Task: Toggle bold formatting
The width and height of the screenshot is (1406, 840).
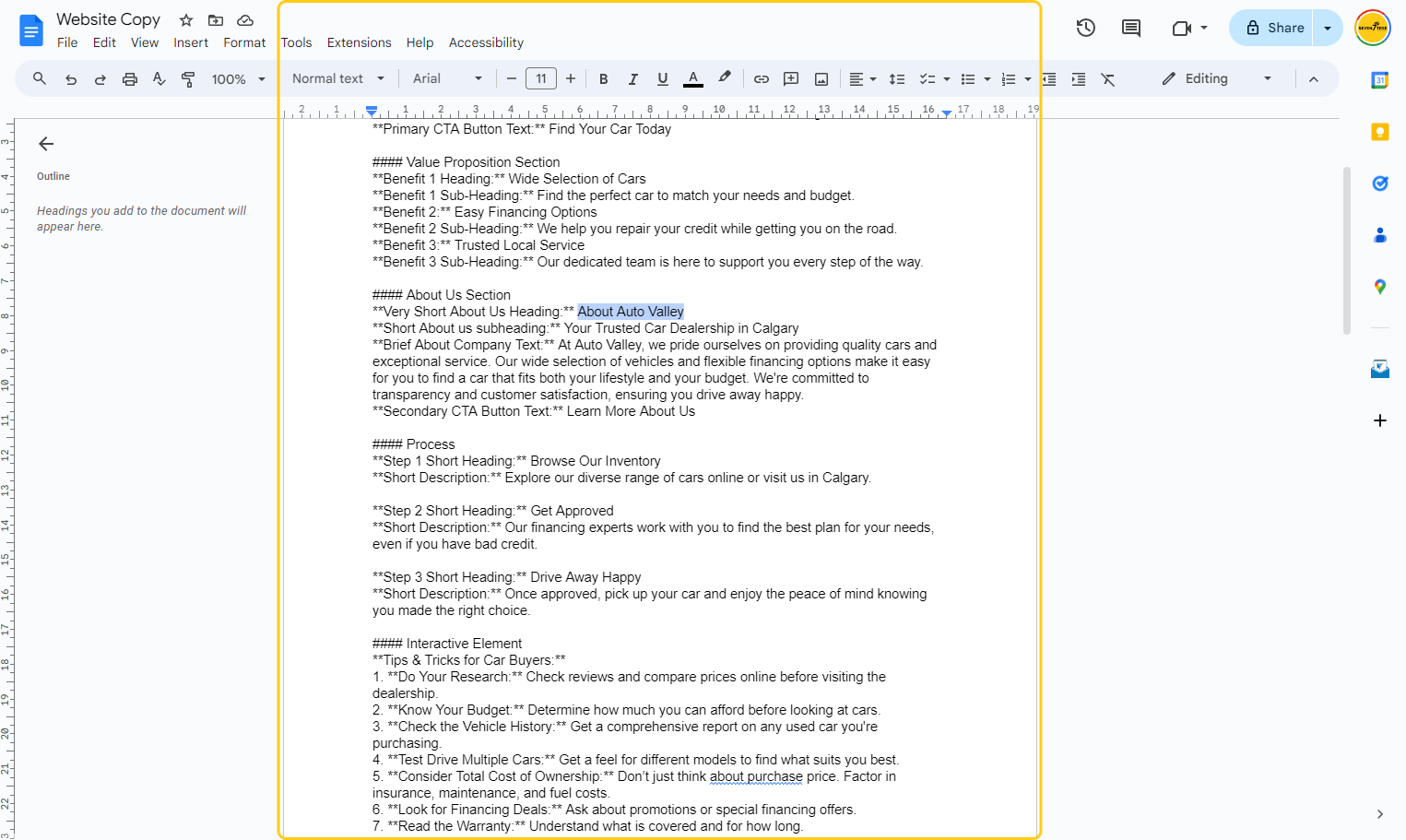Action: [x=604, y=79]
